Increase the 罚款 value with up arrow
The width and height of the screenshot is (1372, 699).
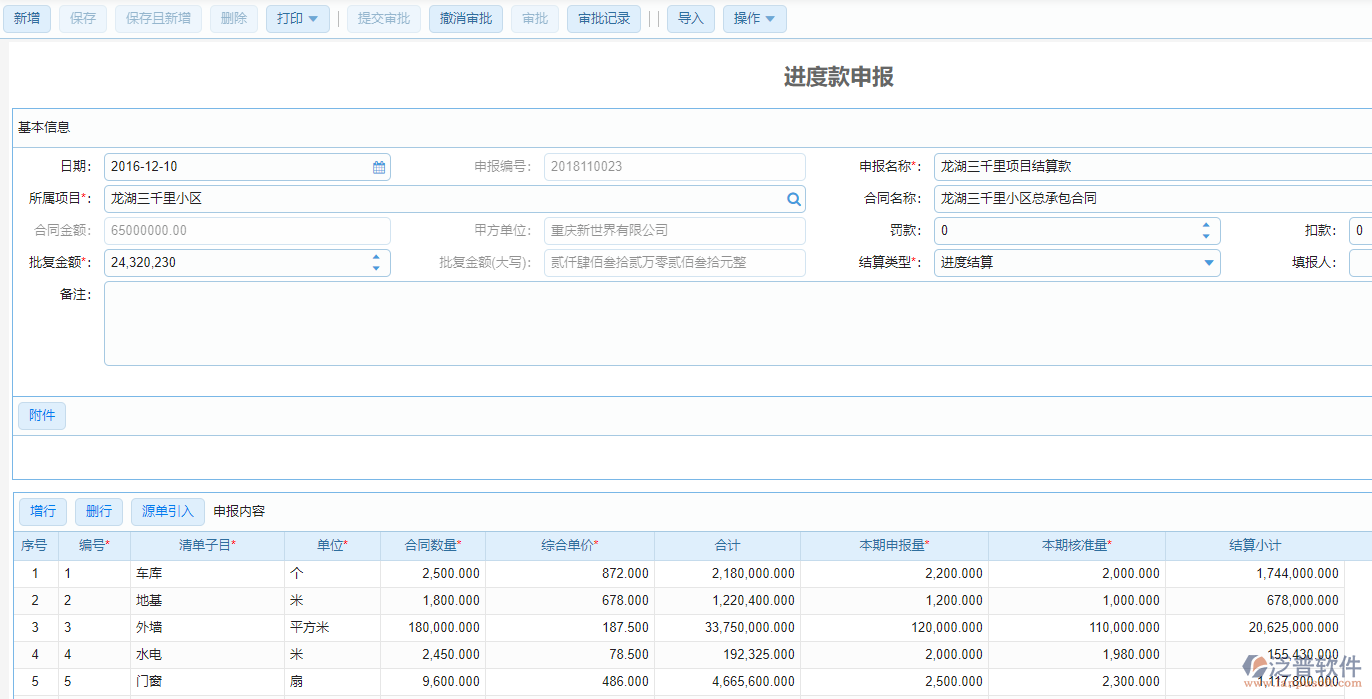coord(1208,225)
